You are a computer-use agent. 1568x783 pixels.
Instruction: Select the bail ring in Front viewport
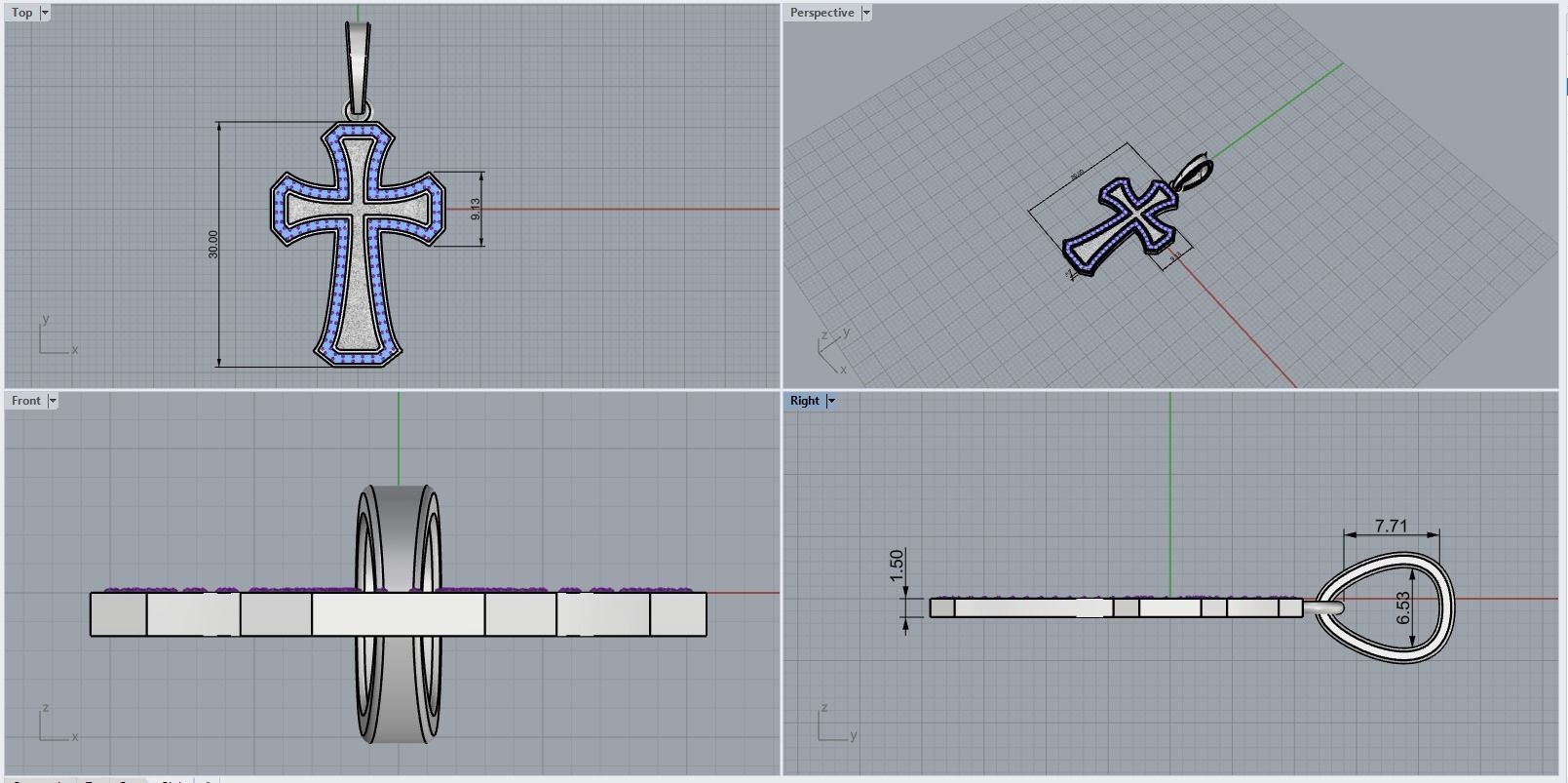(x=399, y=613)
